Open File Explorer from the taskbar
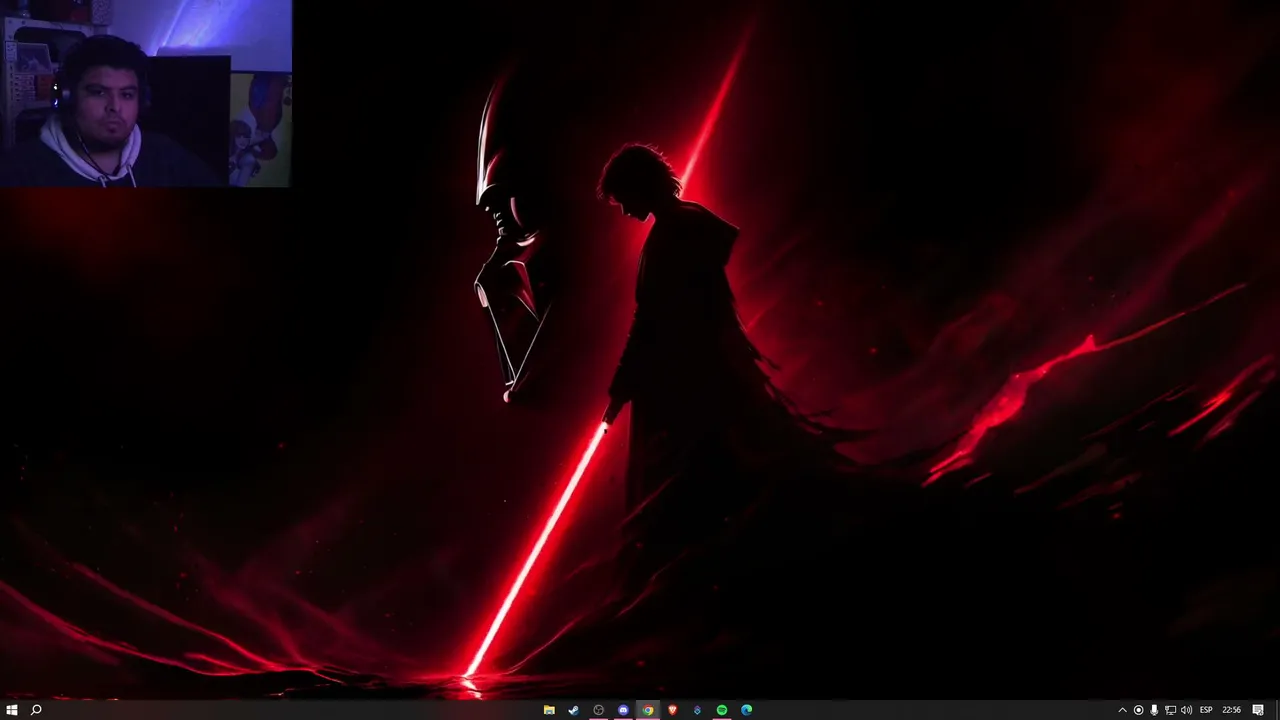The width and height of the screenshot is (1280, 720). coord(549,710)
